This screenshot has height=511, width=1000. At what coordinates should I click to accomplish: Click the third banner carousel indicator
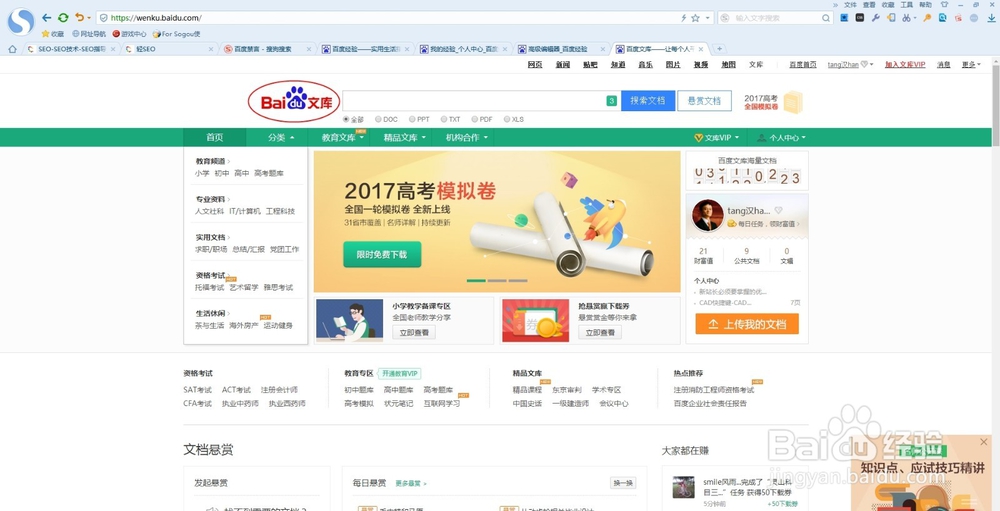pyautogui.click(x=518, y=281)
